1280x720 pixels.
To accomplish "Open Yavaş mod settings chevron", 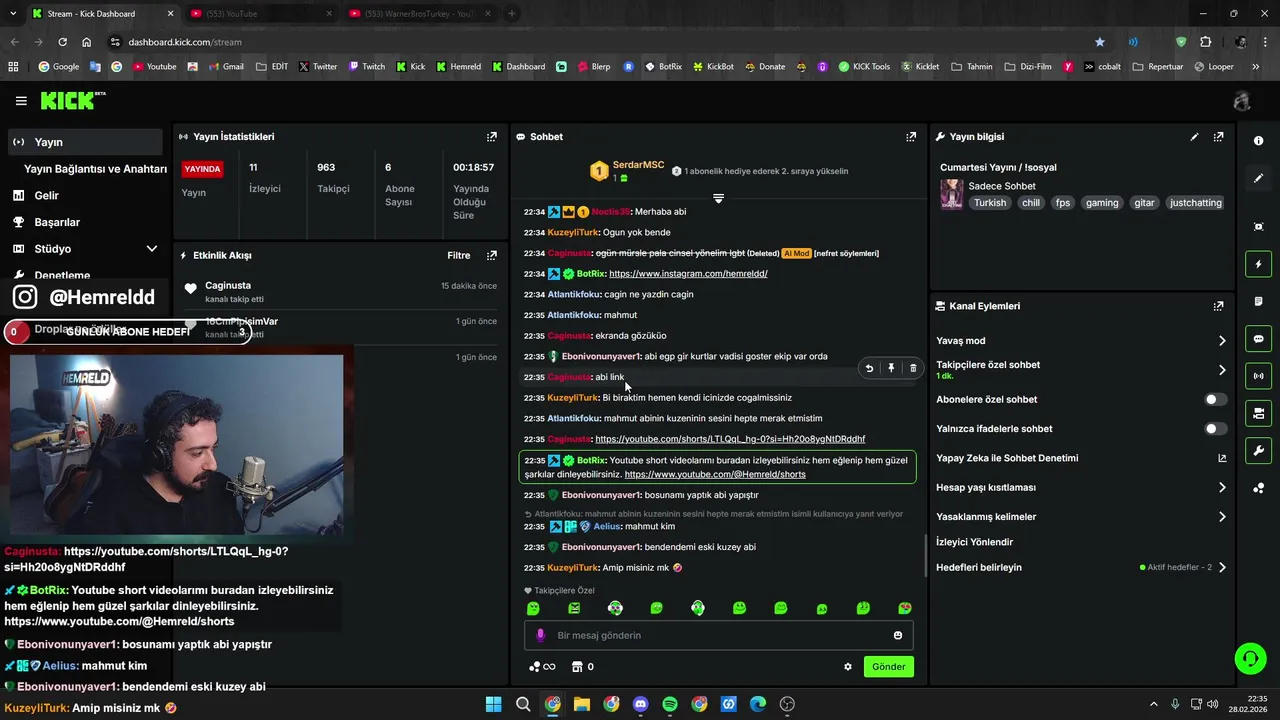I will click(x=1222, y=341).
